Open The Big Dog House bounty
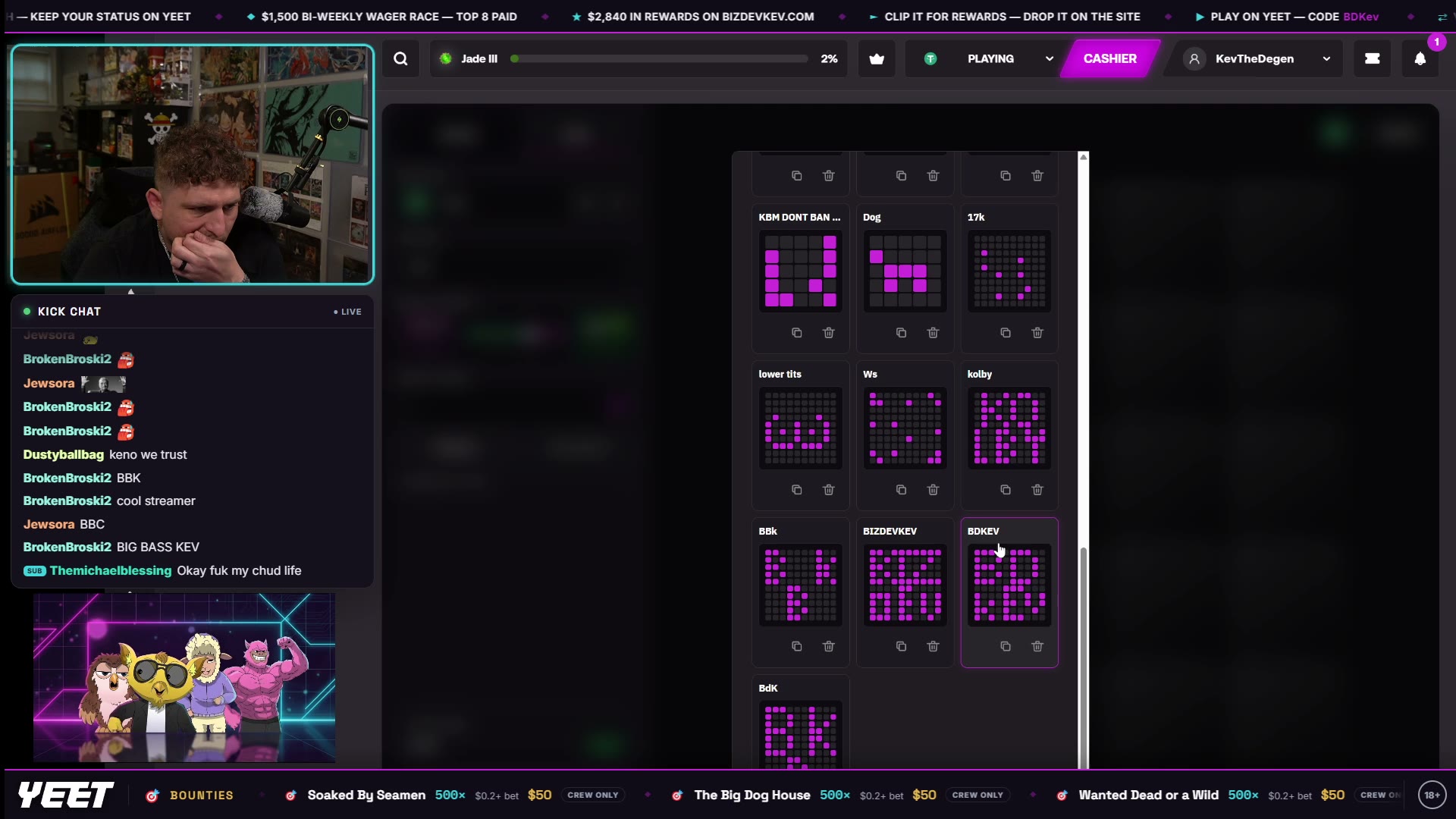Screen dimensions: 1456x819 coord(840,795)
